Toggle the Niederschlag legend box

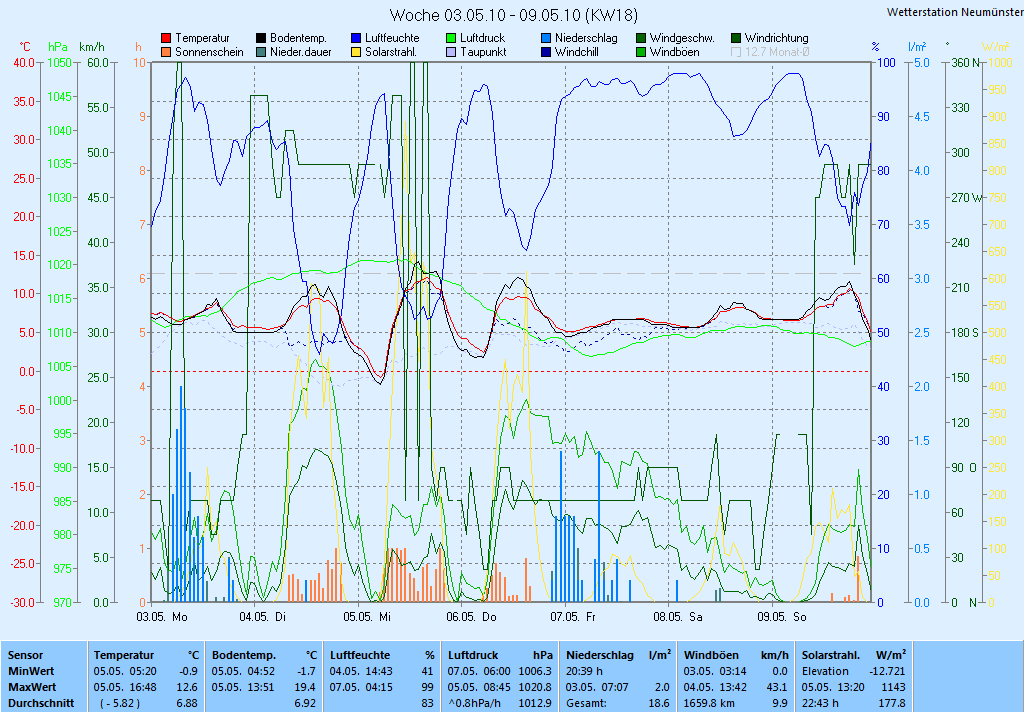point(546,39)
